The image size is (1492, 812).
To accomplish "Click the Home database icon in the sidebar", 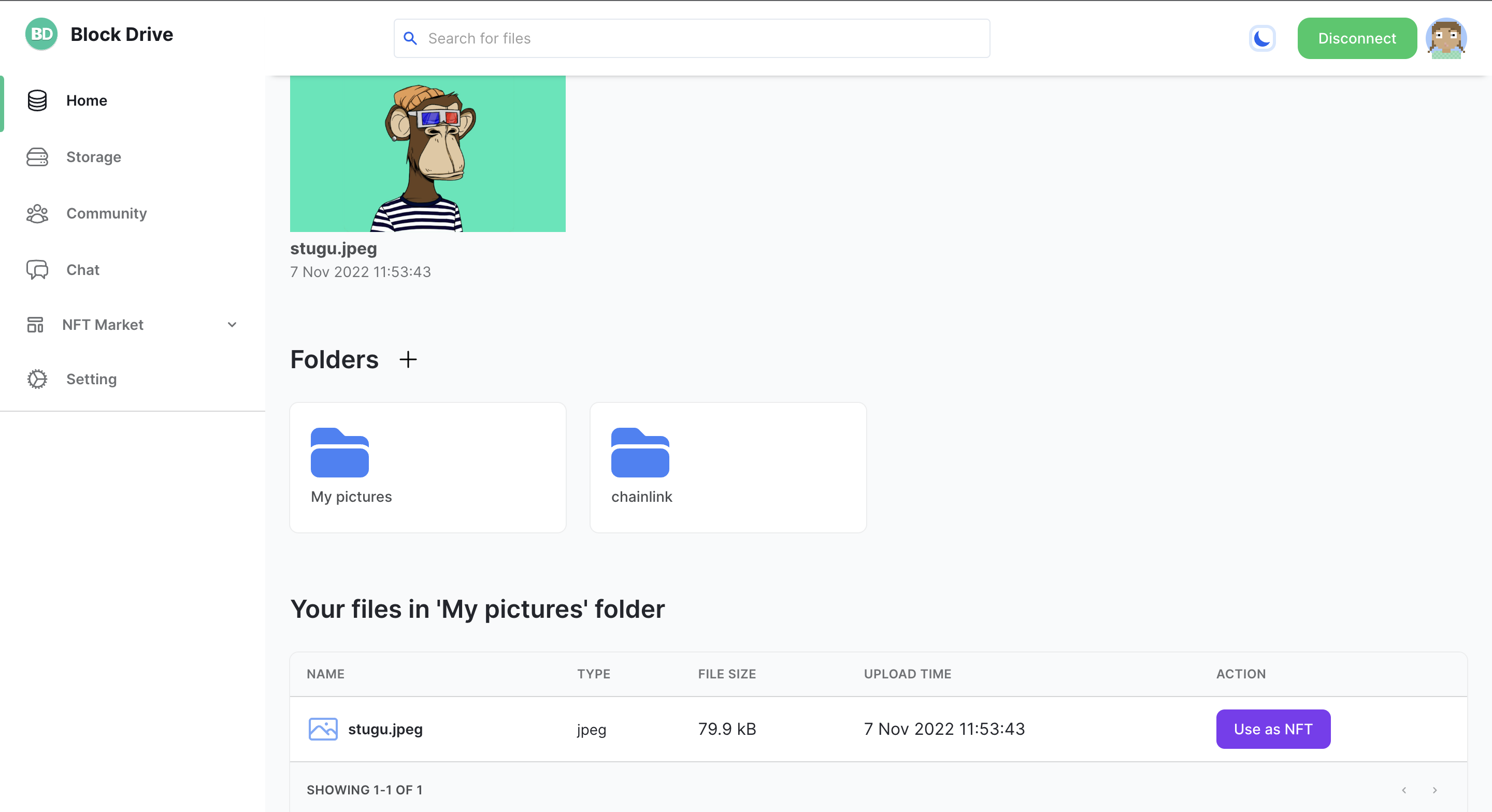I will [37, 100].
